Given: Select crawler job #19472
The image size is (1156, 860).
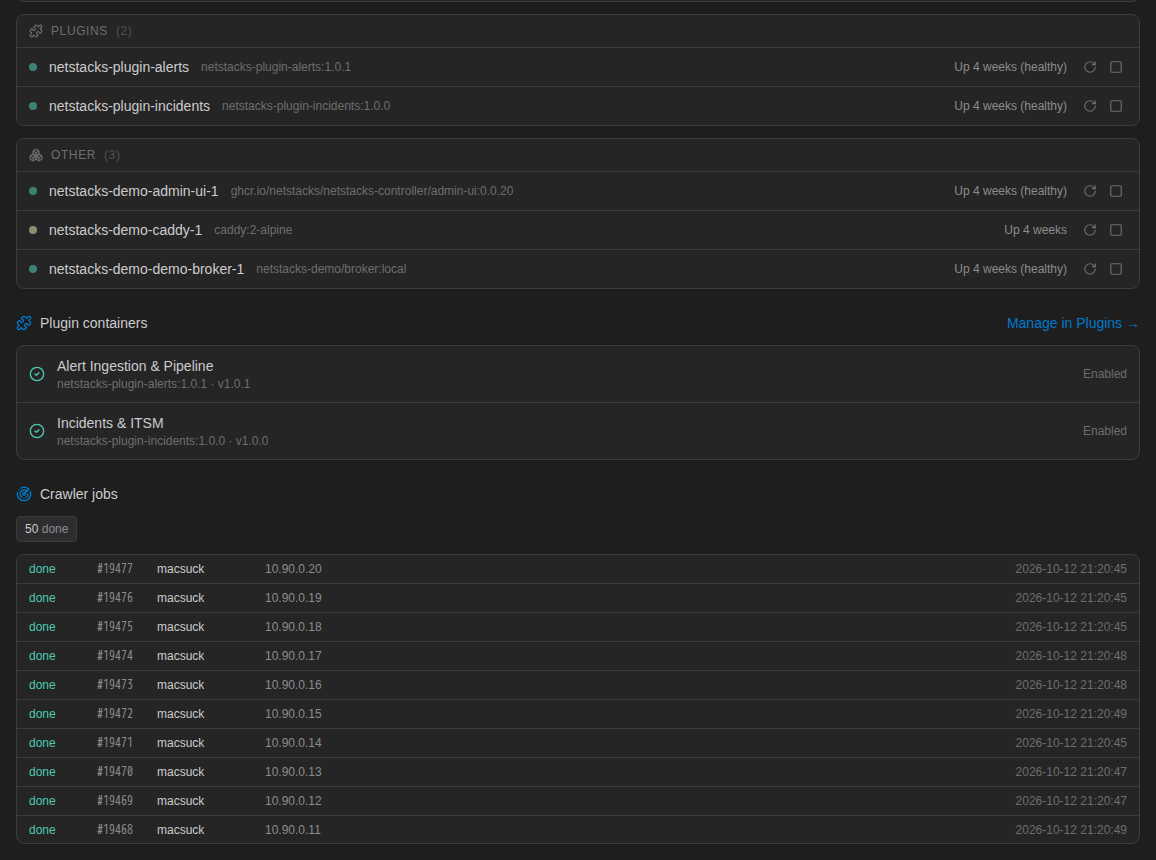Looking at the screenshot, I should tap(578, 714).
